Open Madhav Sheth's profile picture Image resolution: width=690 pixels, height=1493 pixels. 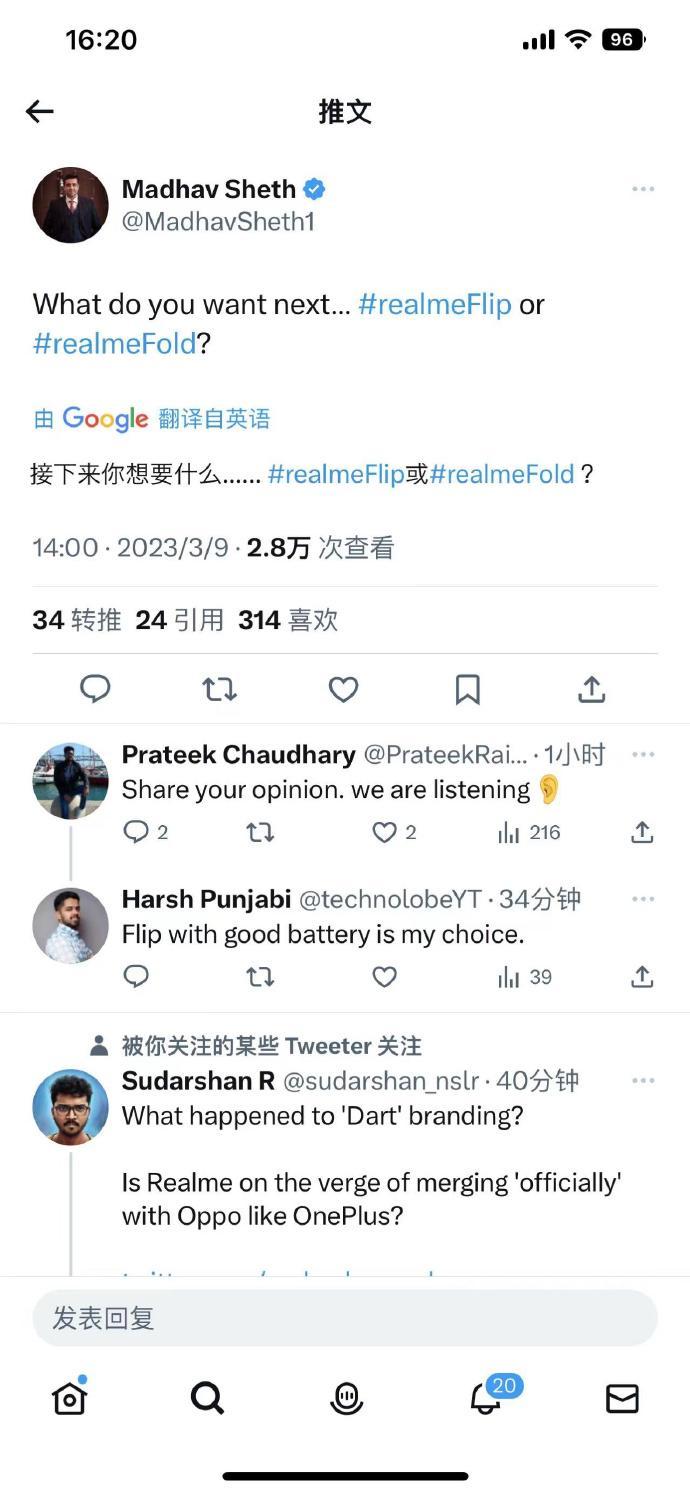point(70,205)
